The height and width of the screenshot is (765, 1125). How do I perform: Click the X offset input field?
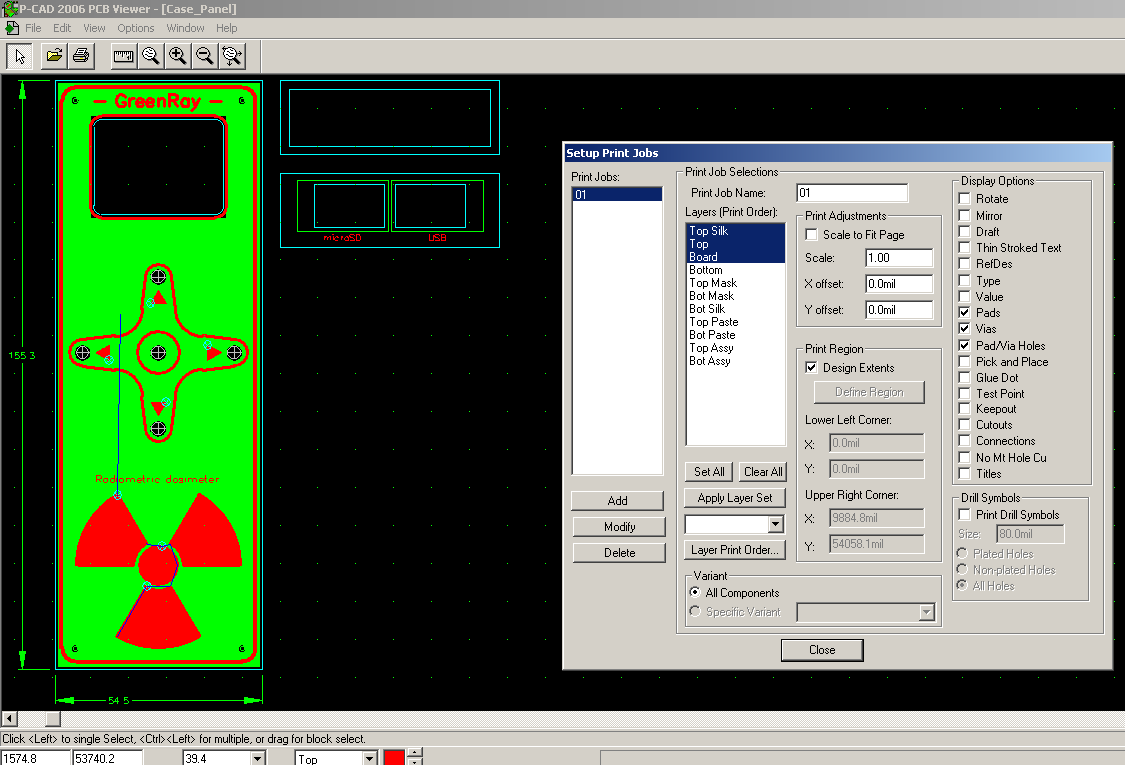point(899,283)
